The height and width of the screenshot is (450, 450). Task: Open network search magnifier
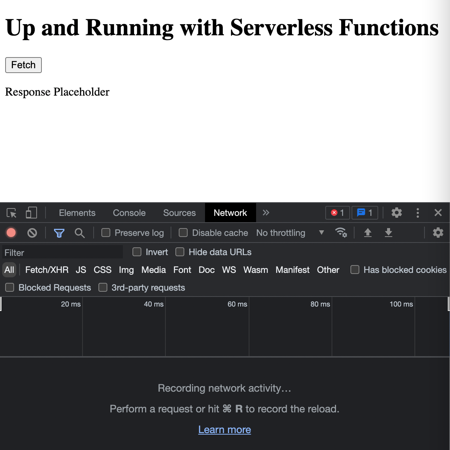pos(79,233)
